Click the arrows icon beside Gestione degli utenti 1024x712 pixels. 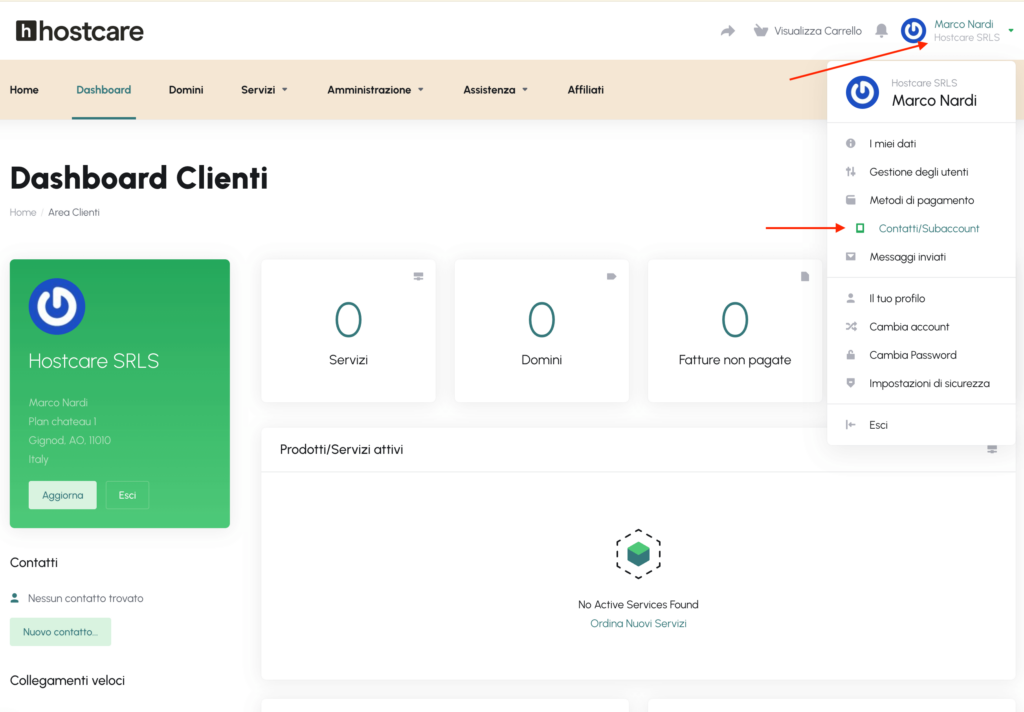(x=850, y=172)
